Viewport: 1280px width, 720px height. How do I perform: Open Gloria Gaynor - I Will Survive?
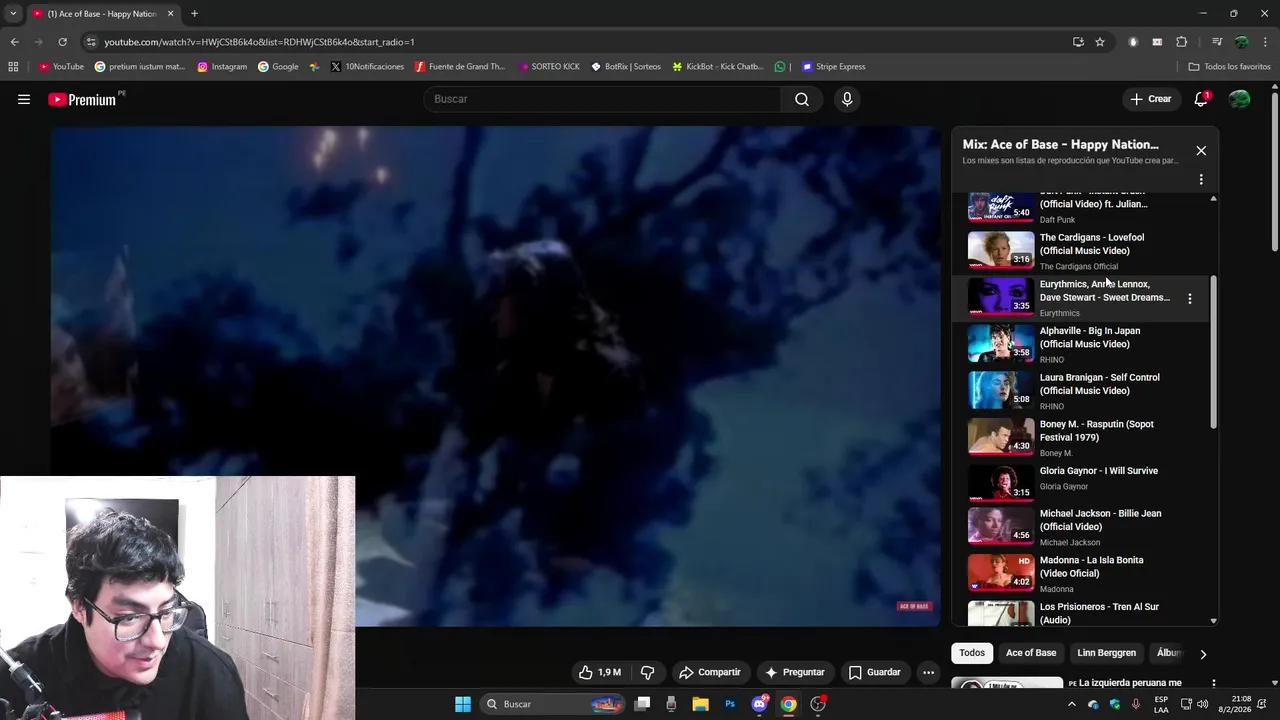[x=1099, y=471]
